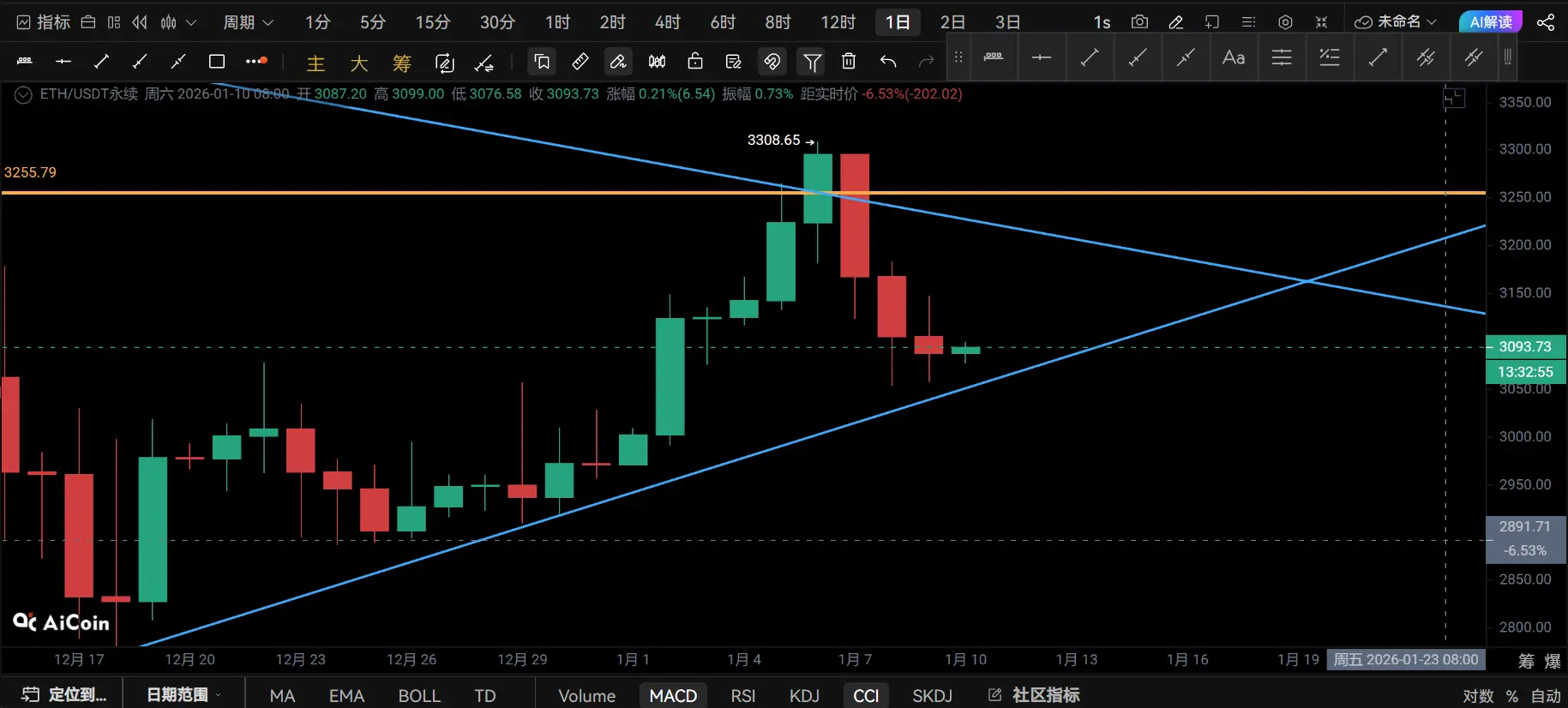Select the 1时 timeframe
This screenshot has width=1568, height=708.
coord(557,22)
